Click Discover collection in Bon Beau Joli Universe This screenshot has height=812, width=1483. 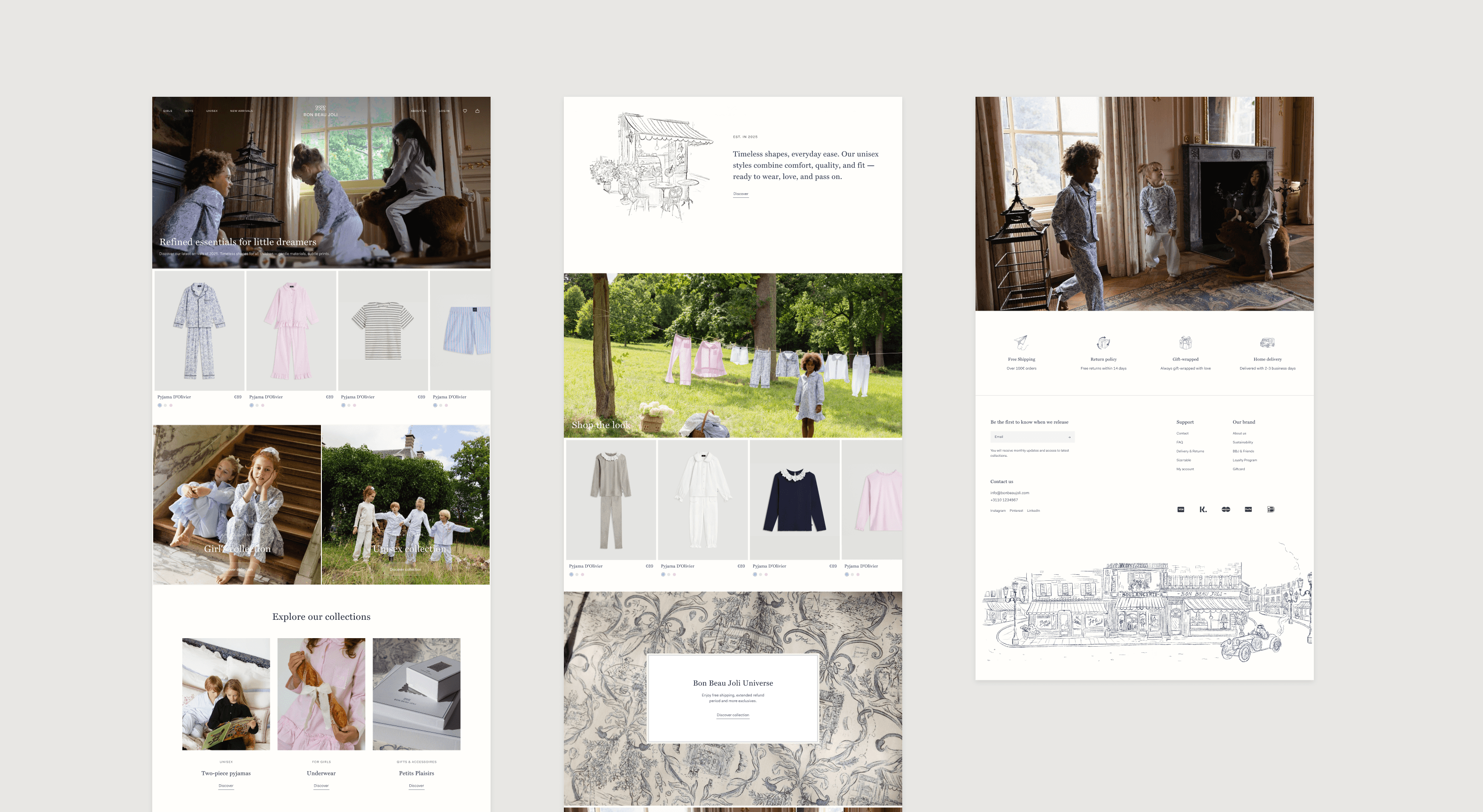(x=732, y=715)
